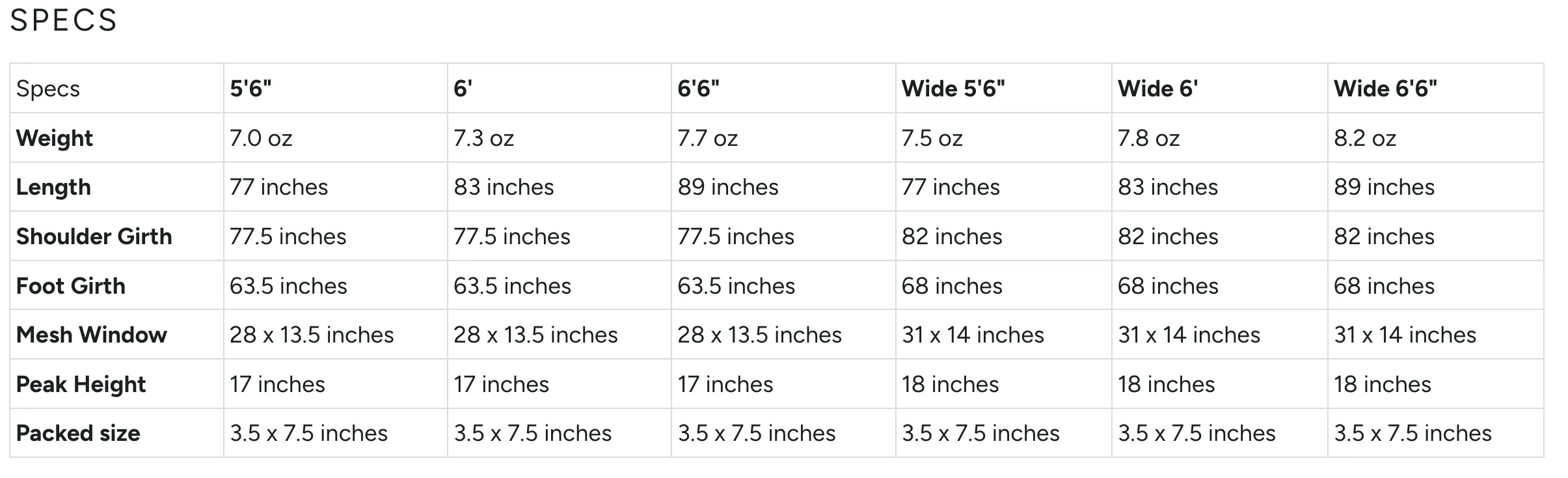1568x478 pixels.
Task: Select the 6' column header
Action: click(x=463, y=89)
